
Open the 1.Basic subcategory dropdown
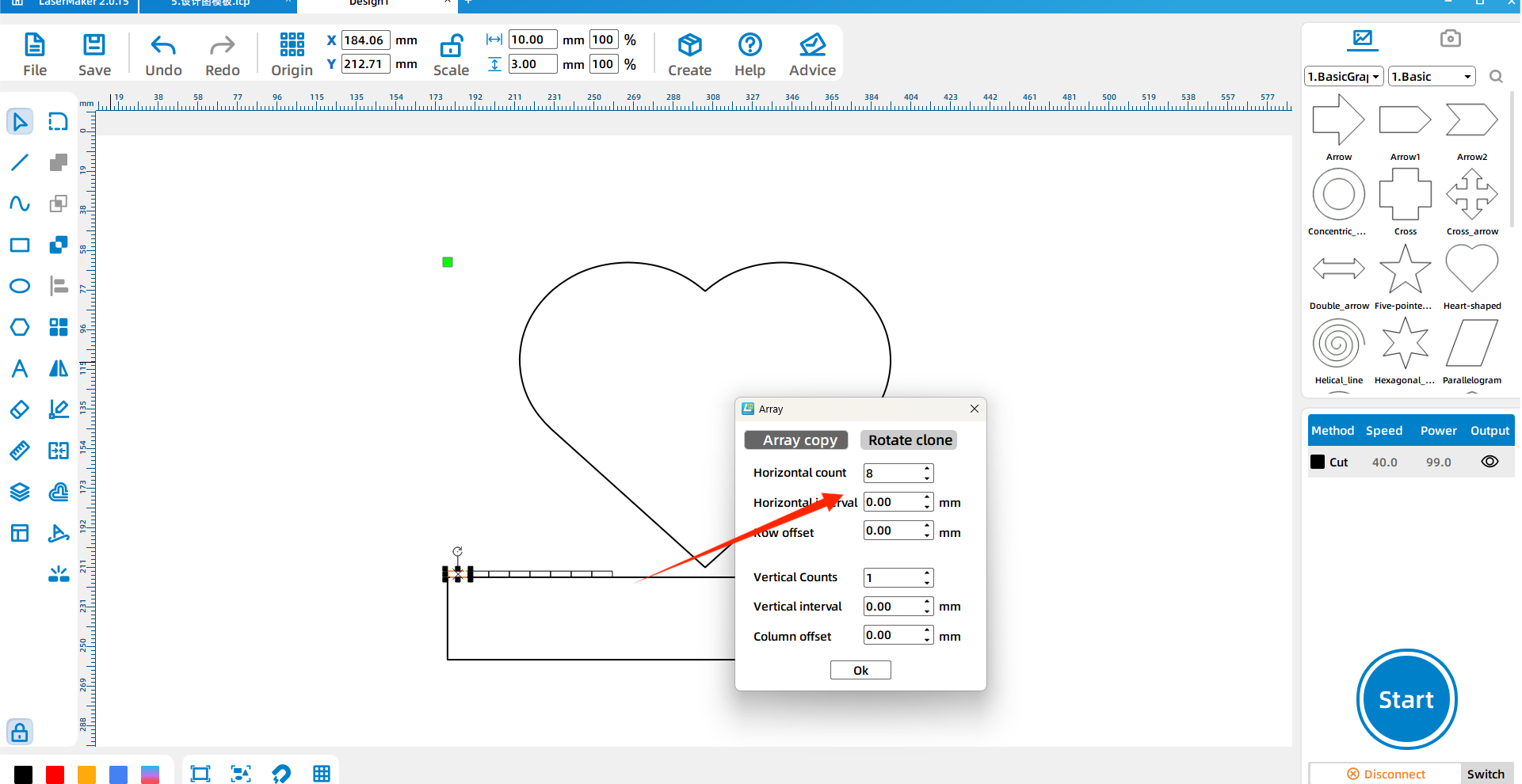tap(1432, 77)
